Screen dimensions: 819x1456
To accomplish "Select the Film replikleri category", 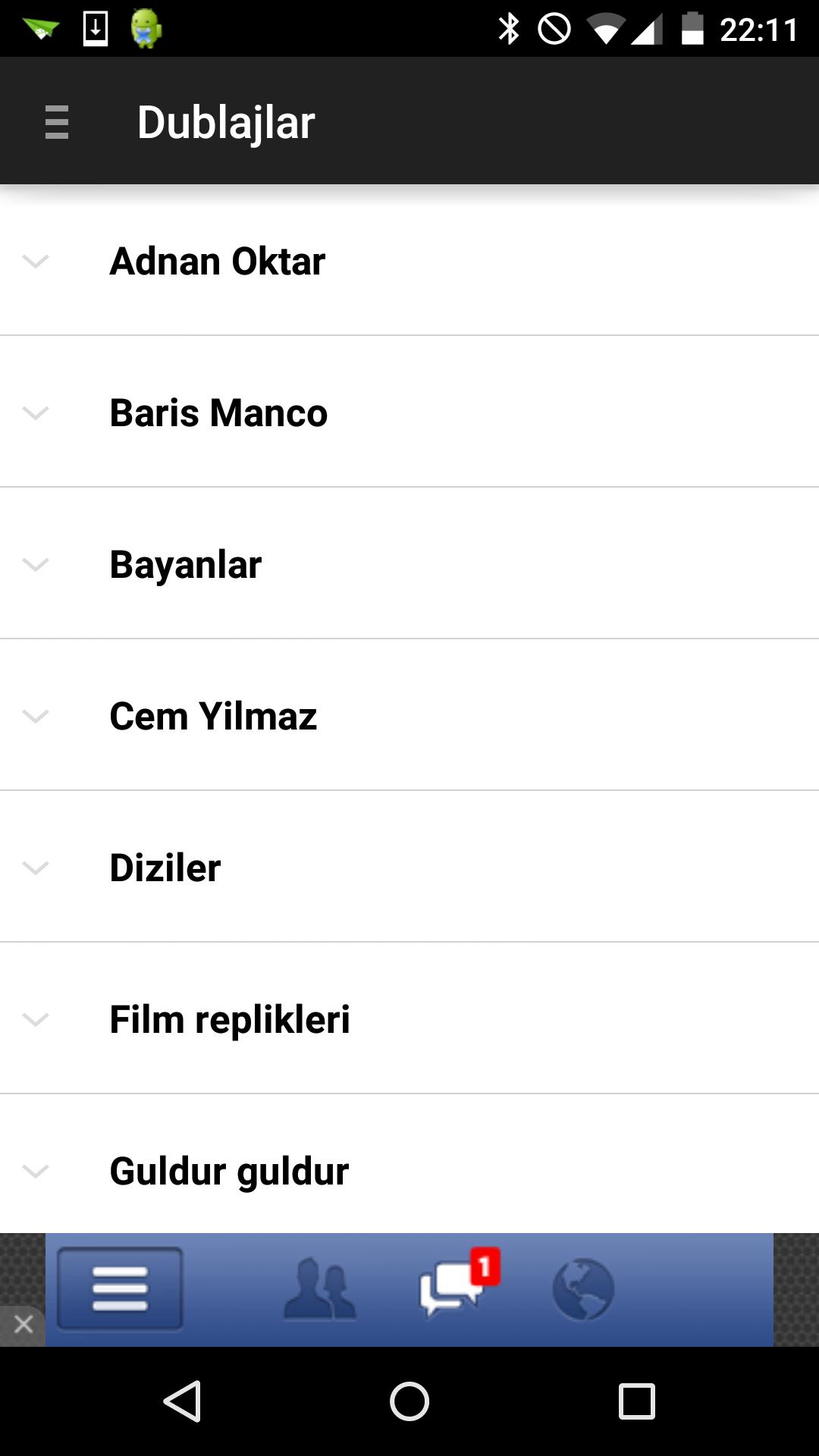I will click(x=230, y=1019).
